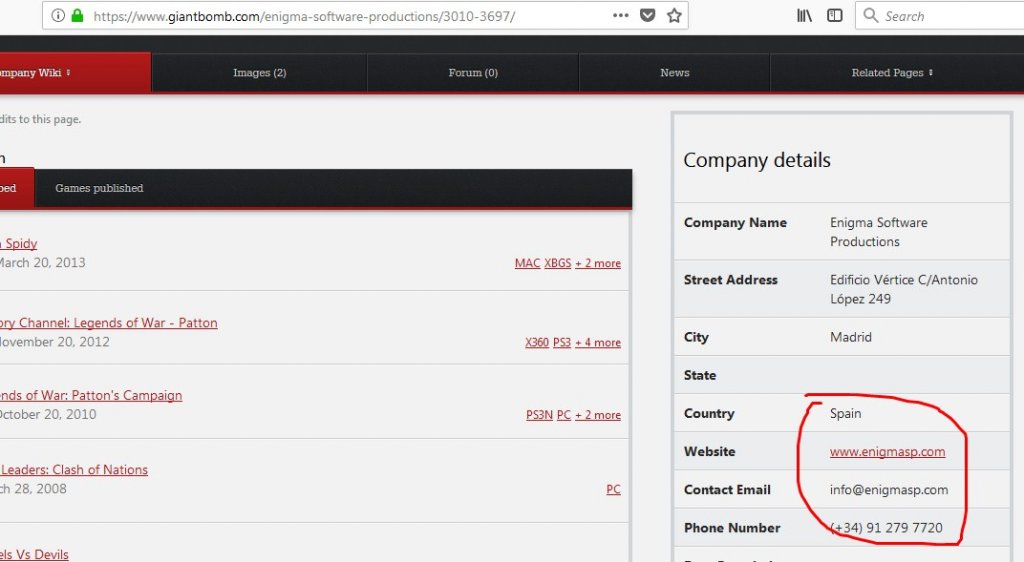Go to the News tab

[675, 72]
